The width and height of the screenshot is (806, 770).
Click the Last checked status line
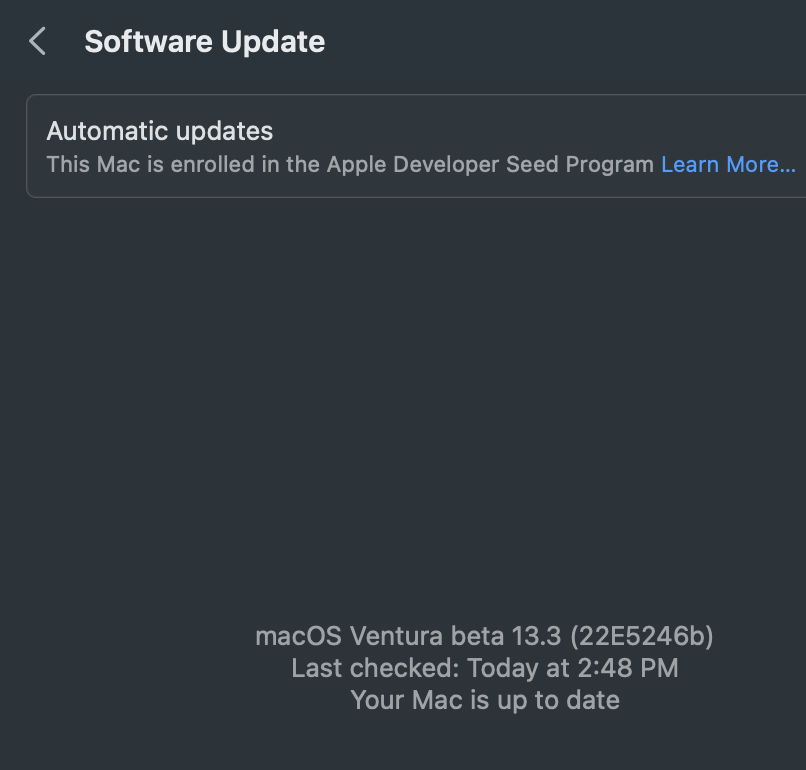click(485, 668)
